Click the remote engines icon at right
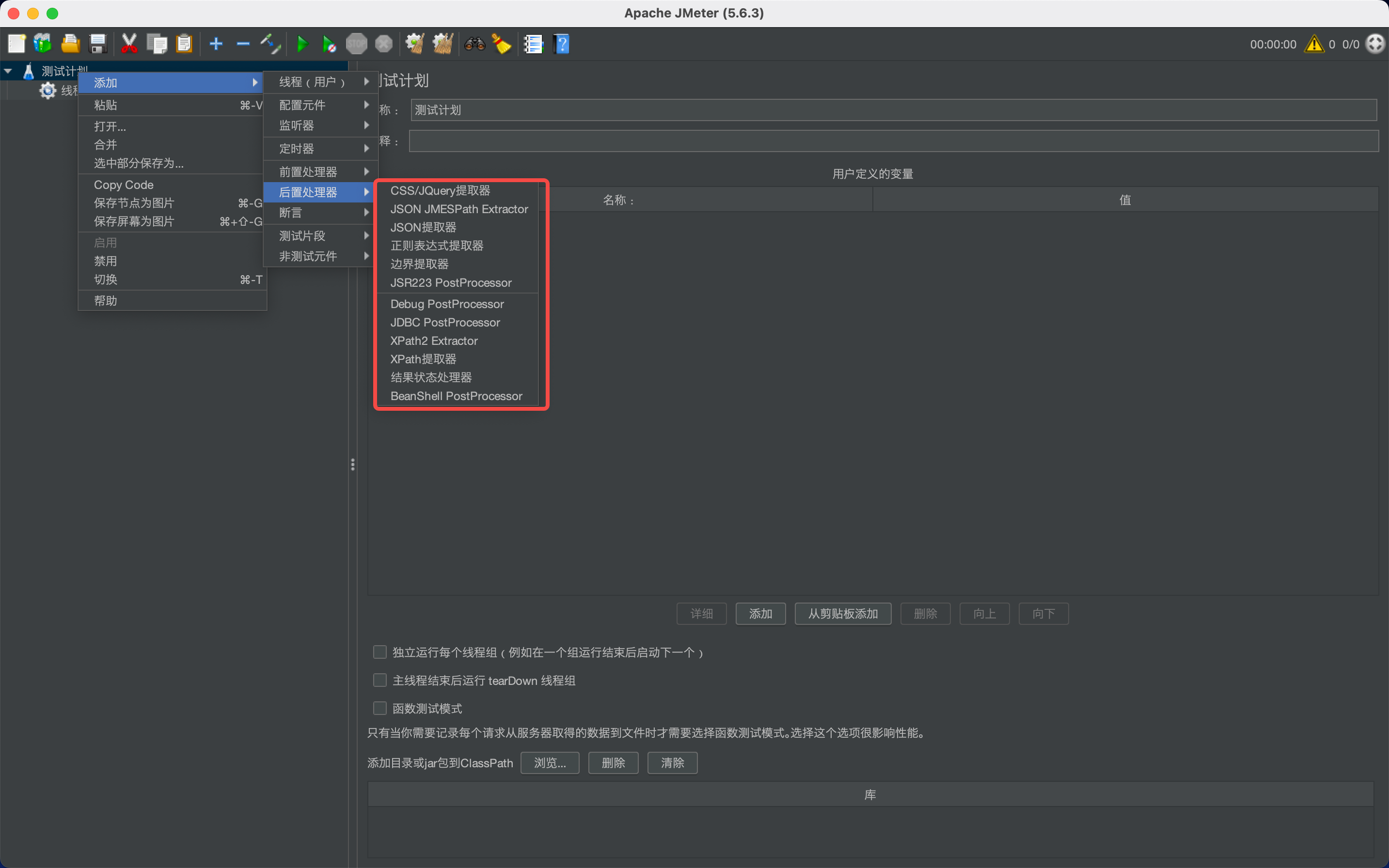The image size is (1389, 868). (1375, 44)
